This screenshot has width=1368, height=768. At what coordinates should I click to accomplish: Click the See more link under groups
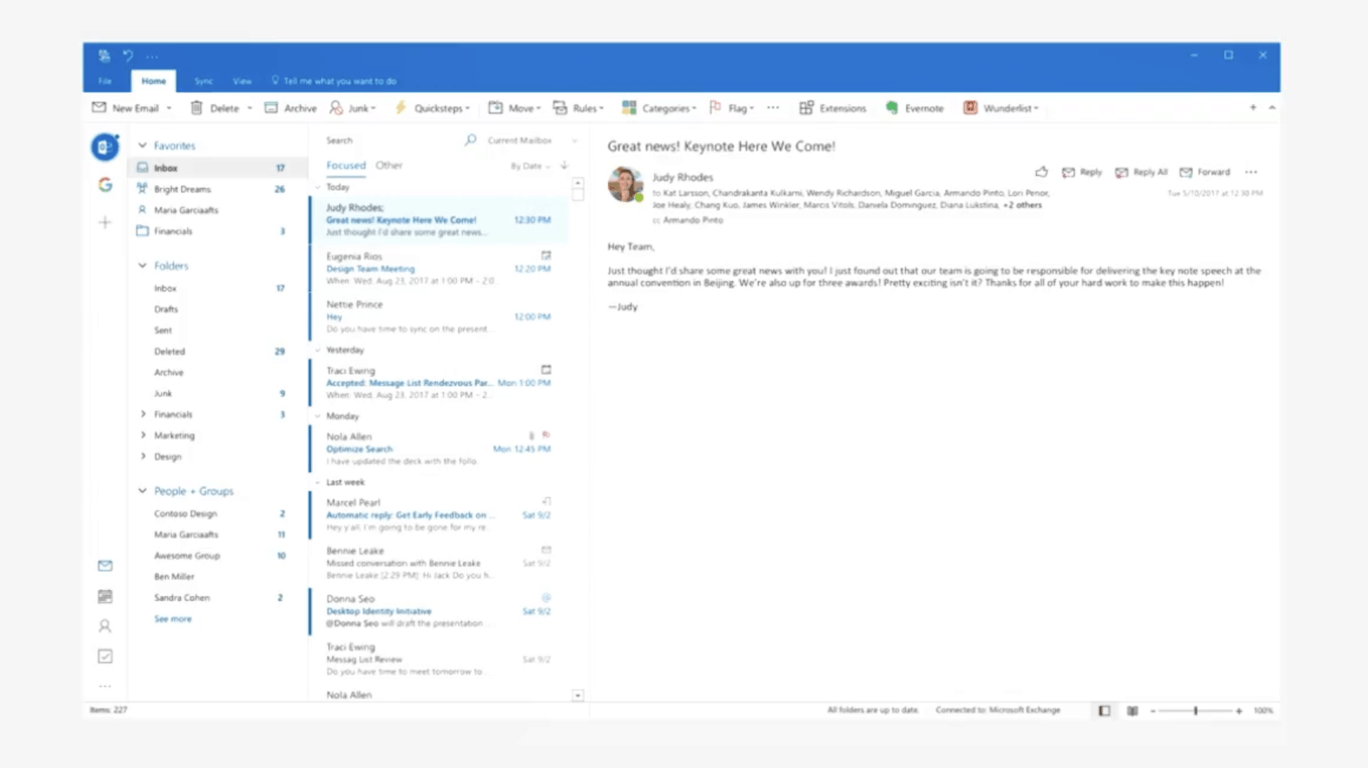172,619
